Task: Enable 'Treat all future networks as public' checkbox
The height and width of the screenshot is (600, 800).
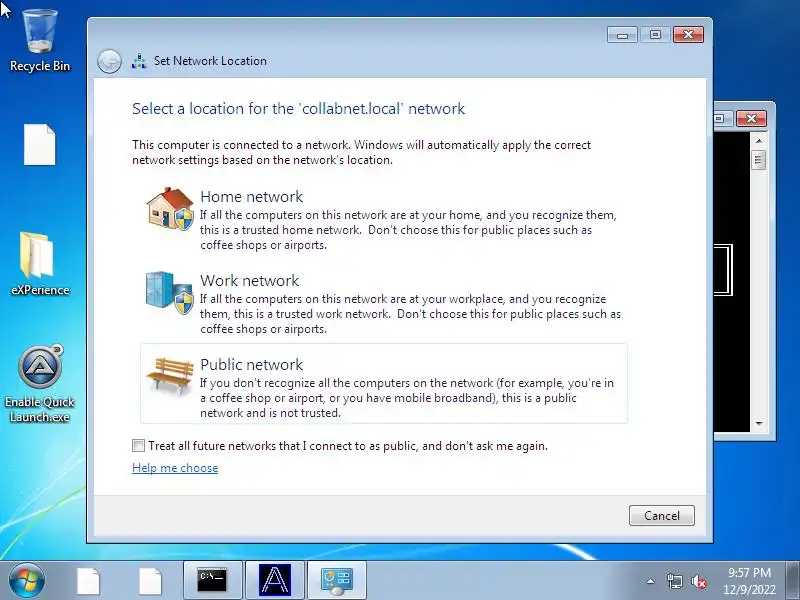Action: coord(138,445)
